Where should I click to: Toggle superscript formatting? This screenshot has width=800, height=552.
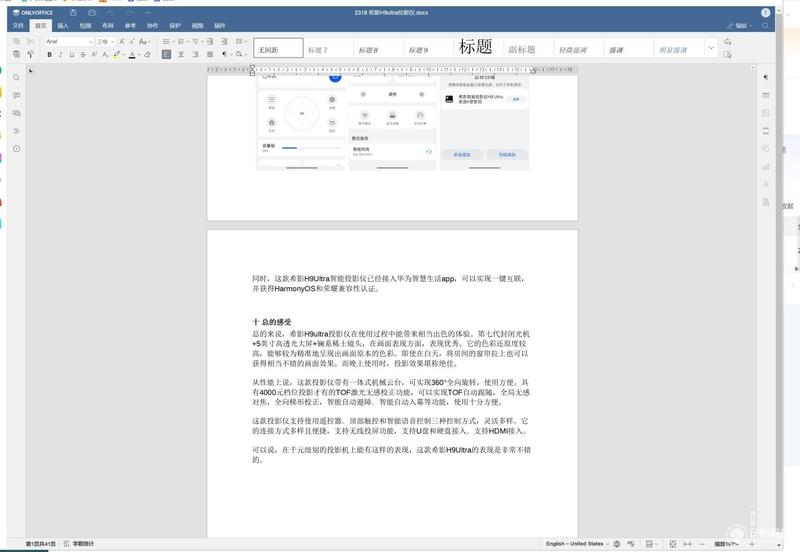point(94,54)
